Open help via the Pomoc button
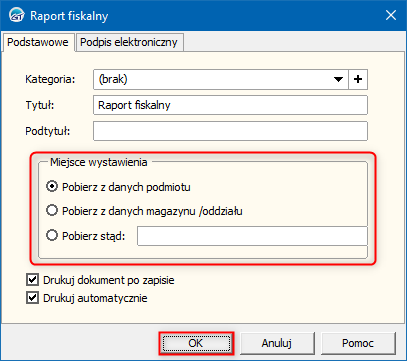This screenshot has height=361, width=407. [x=358, y=343]
